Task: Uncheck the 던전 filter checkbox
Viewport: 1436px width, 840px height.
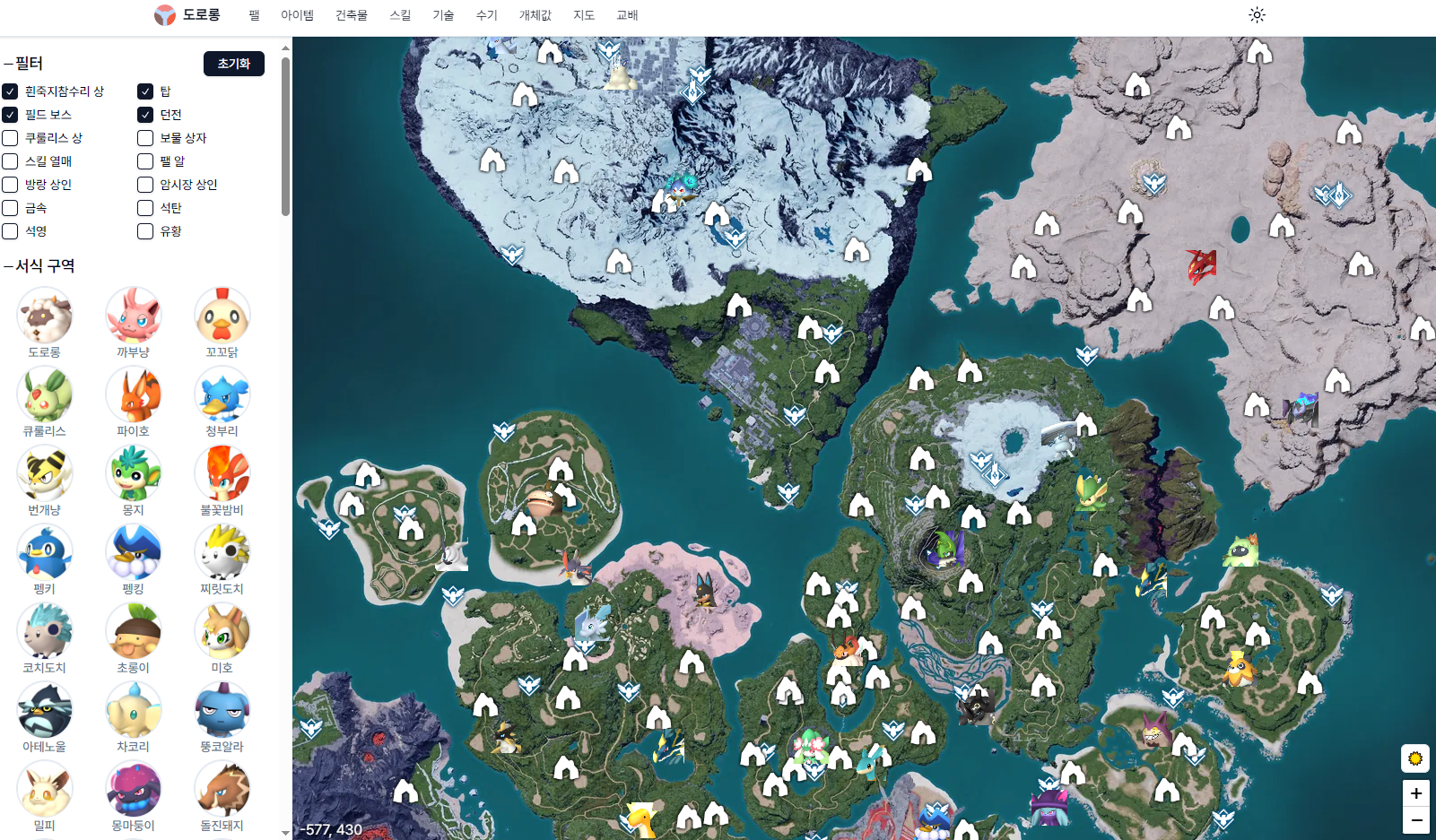Action: click(x=145, y=115)
